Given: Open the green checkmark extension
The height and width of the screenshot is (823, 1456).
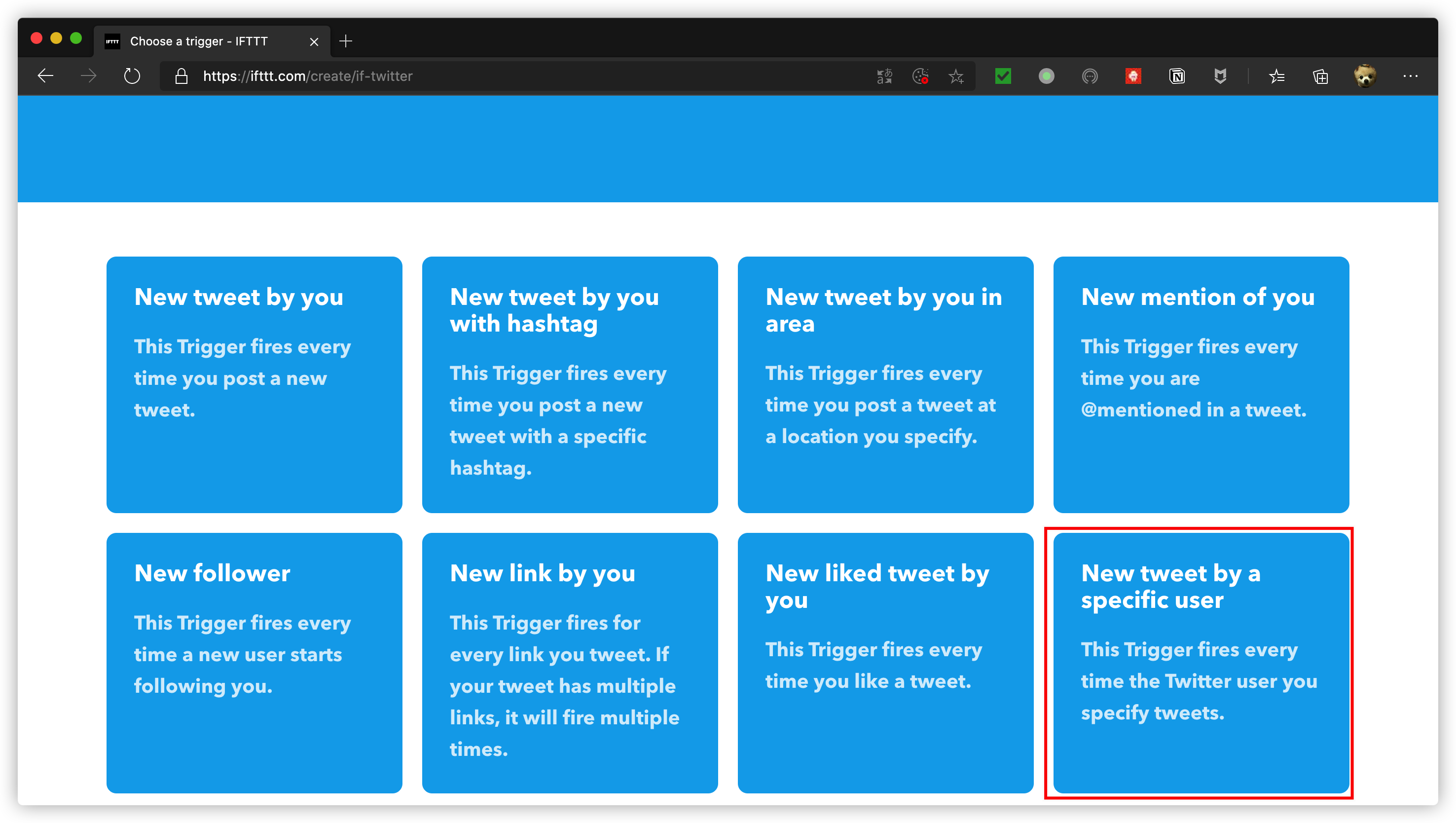Looking at the screenshot, I should (x=1003, y=76).
